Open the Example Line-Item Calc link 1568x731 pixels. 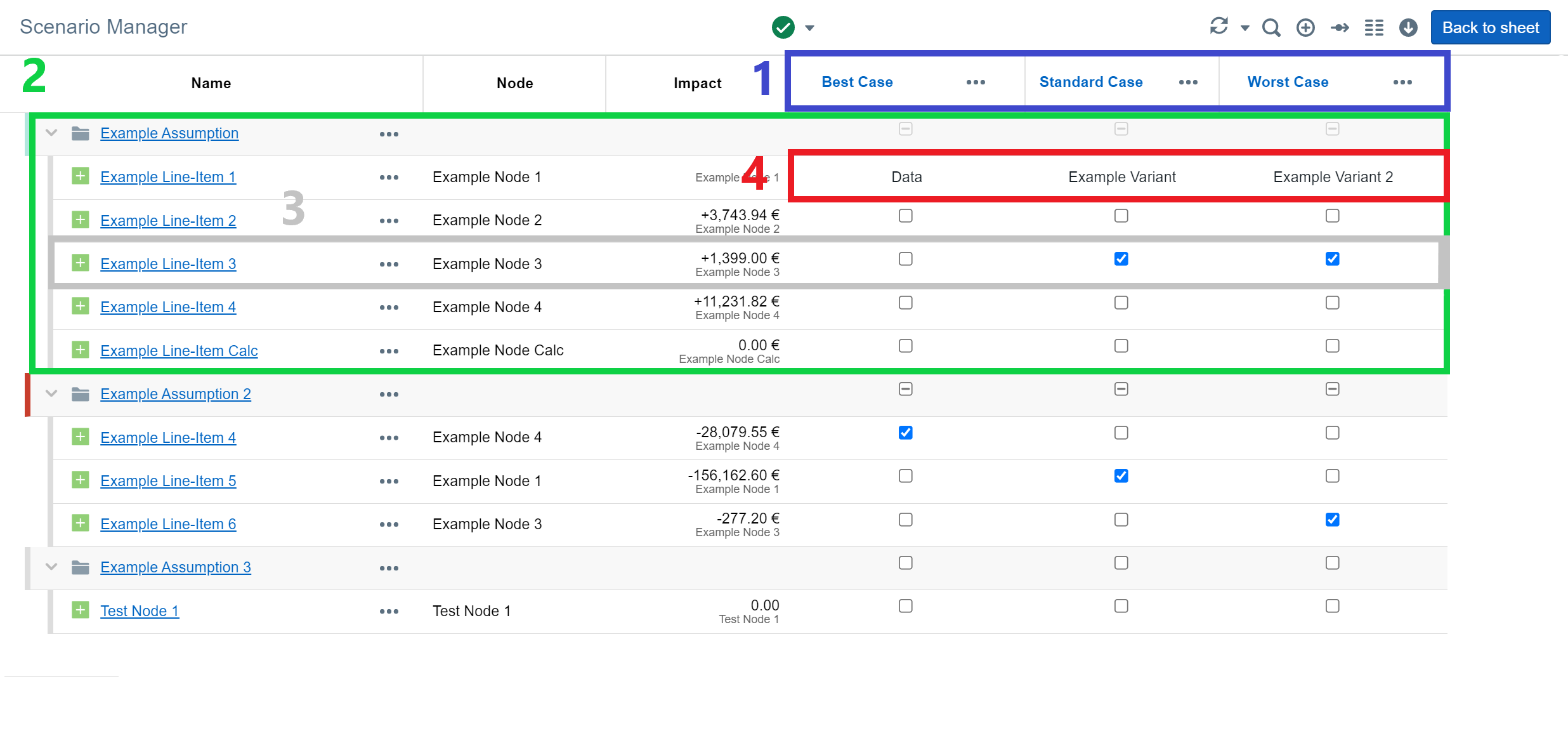[179, 350]
